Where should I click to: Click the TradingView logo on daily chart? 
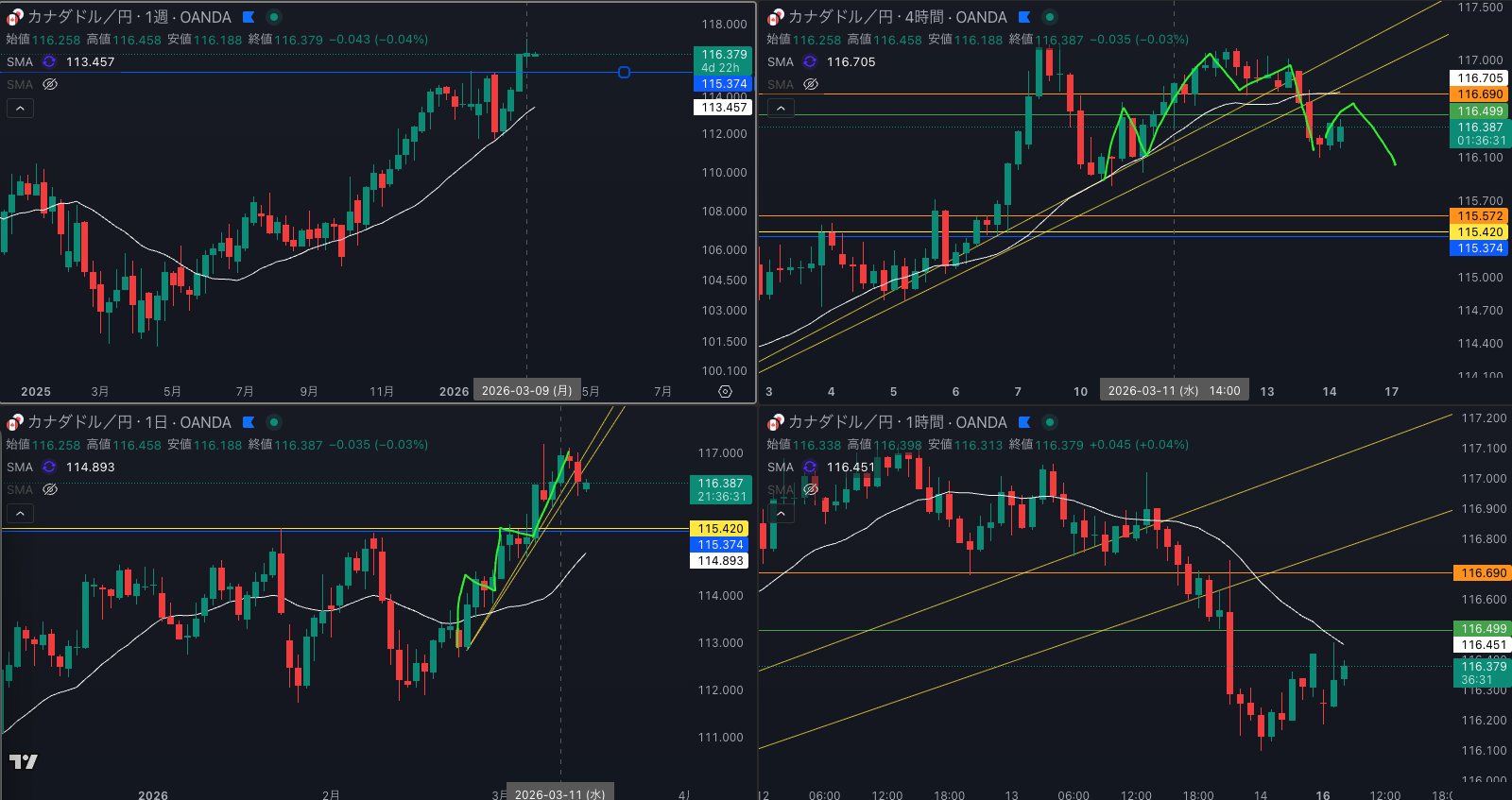point(24,761)
